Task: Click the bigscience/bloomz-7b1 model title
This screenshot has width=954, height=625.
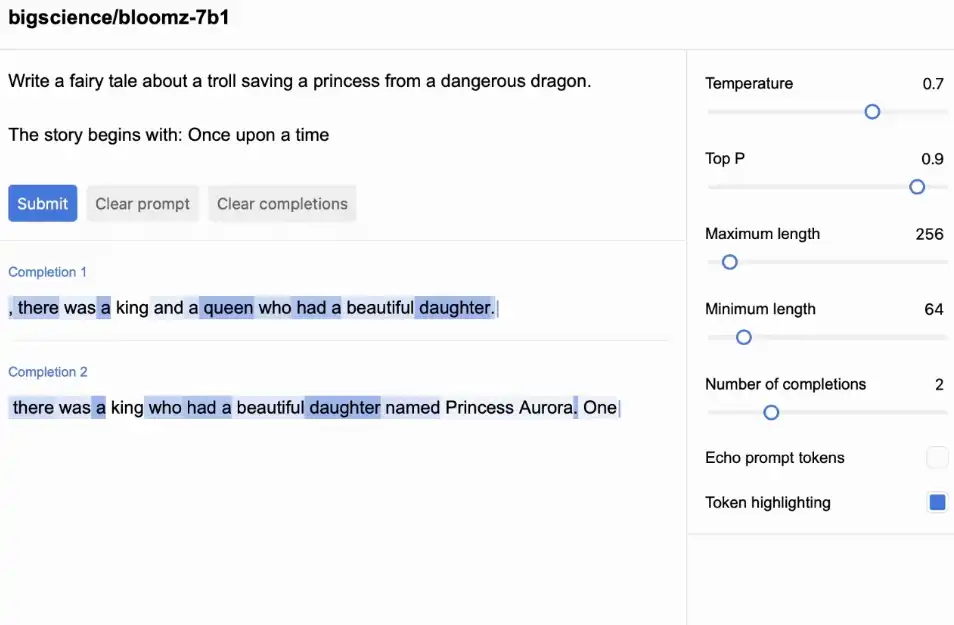Action: pos(119,18)
